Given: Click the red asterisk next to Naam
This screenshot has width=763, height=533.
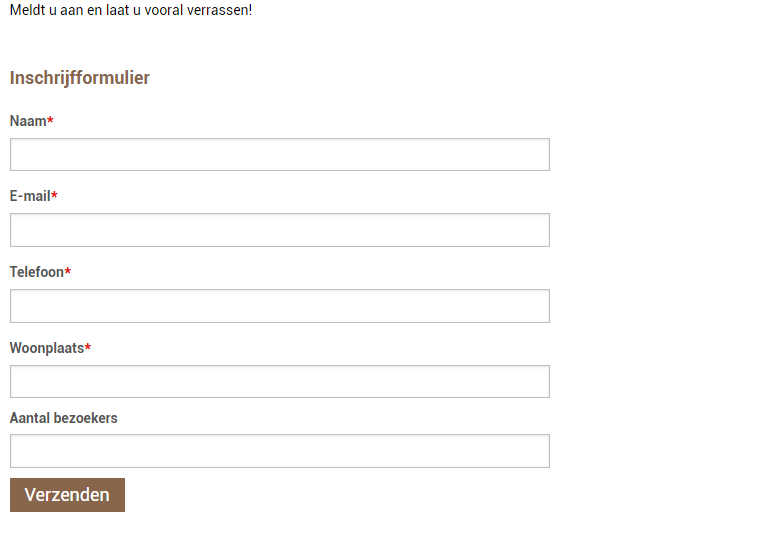Looking at the screenshot, I should pos(51,120).
